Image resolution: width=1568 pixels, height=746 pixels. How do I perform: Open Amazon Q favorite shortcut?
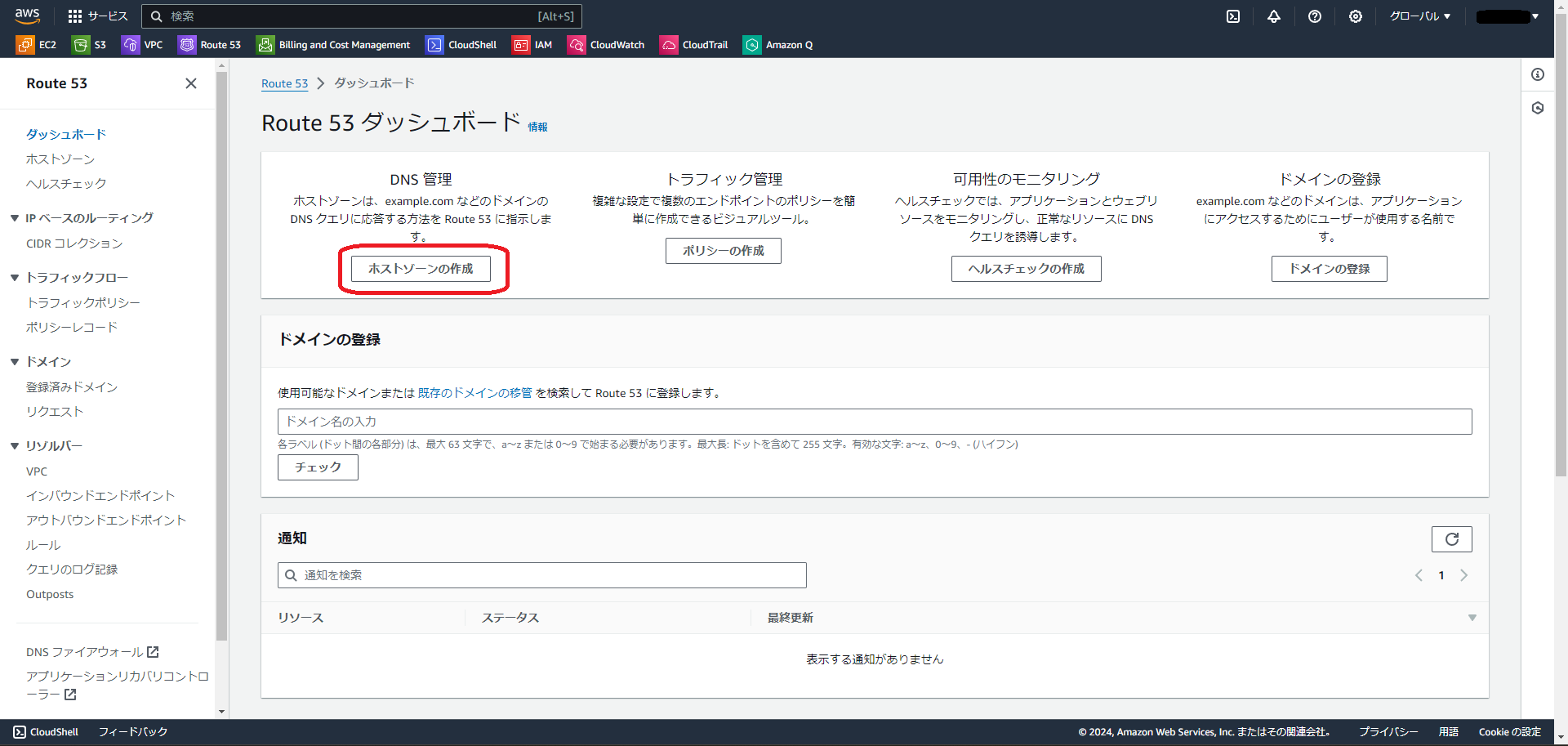click(778, 45)
